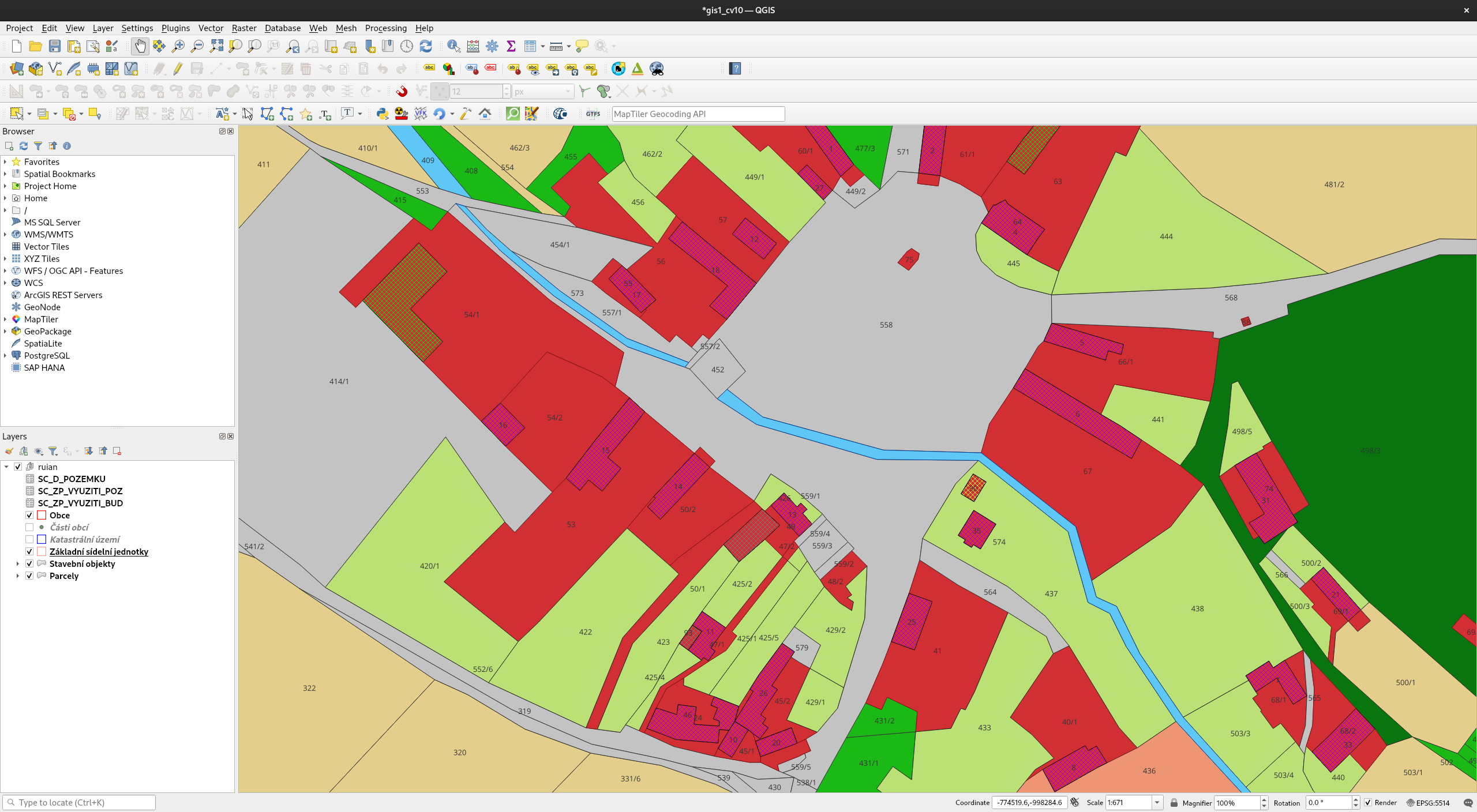This screenshot has height=812, width=1477.
Task: Show the Katastrální území layer
Action: coord(29,539)
